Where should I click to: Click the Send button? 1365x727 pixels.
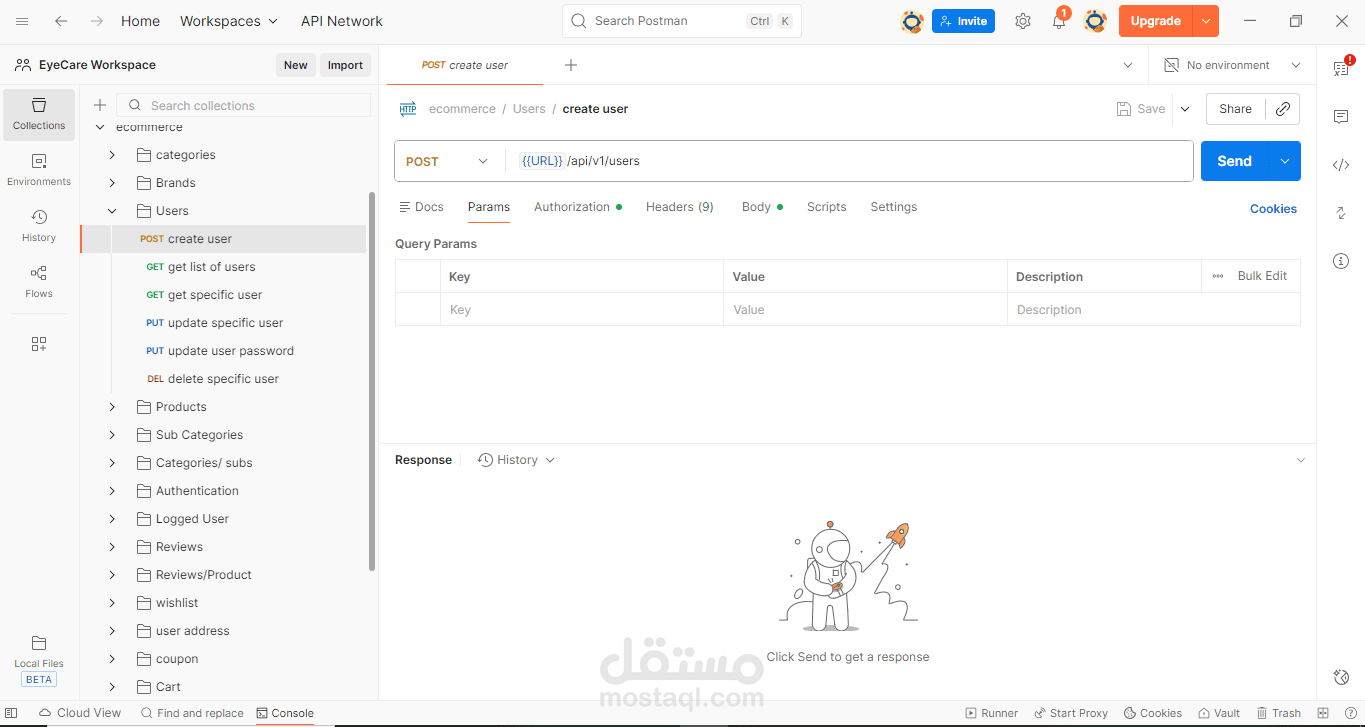pos(1234,161)
